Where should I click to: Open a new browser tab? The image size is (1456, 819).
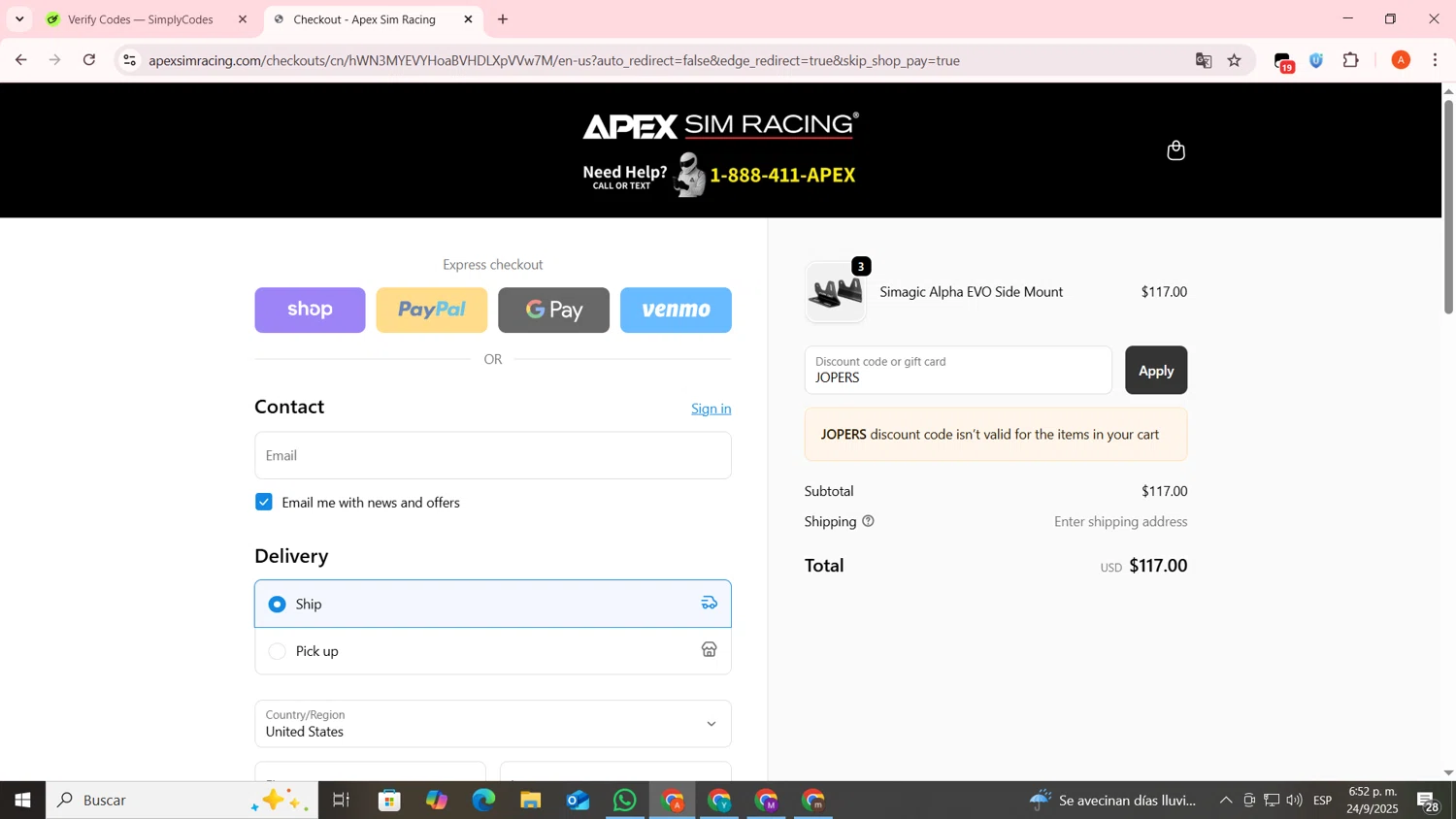click(x=503, y=19)
